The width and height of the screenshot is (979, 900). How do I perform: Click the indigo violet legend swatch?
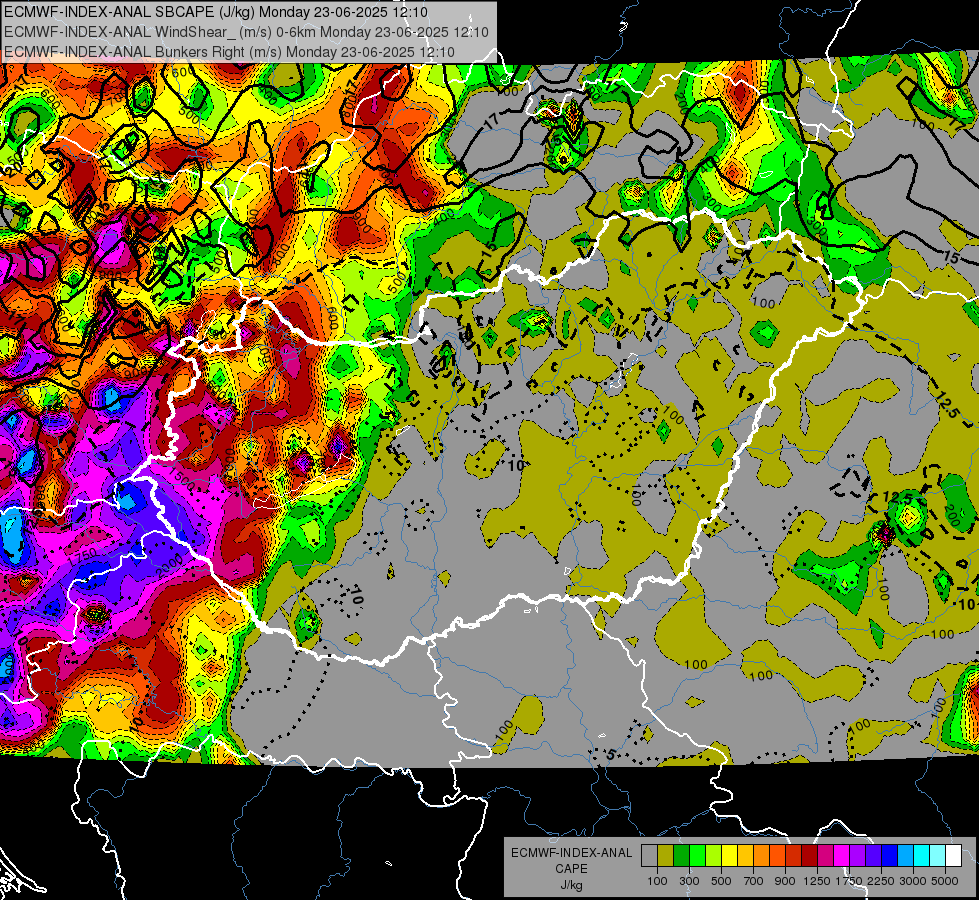click(873, 856)
